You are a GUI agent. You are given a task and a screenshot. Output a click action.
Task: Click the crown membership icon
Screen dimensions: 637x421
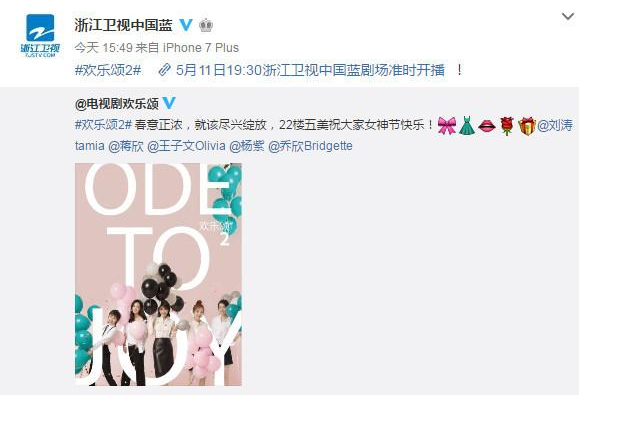206,25
